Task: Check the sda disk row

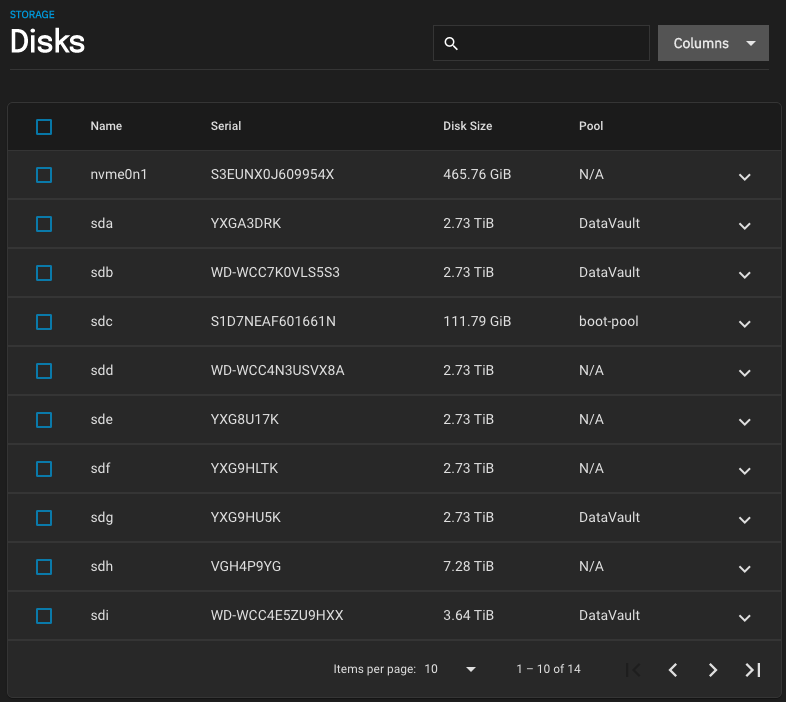Action: pos(44,224)
